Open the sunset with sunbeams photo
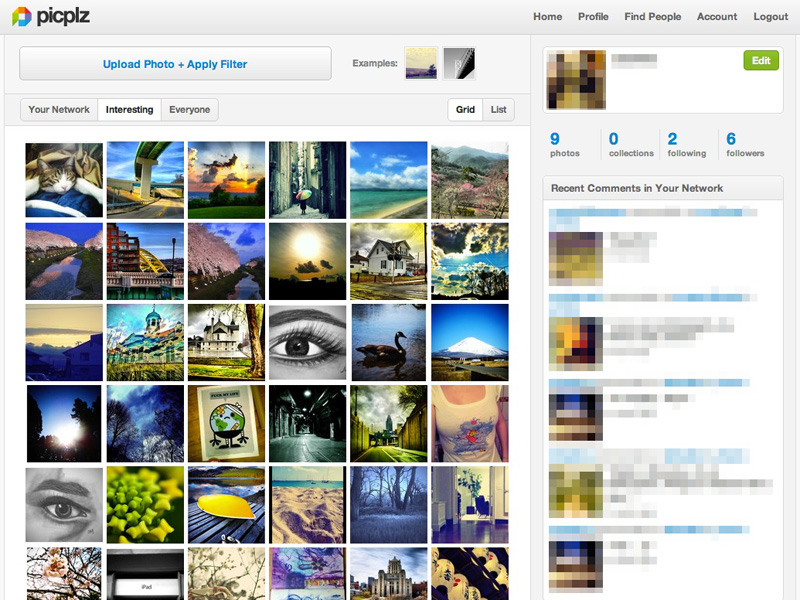This screenshot has width=800, height=600. [x=226, y=180]
